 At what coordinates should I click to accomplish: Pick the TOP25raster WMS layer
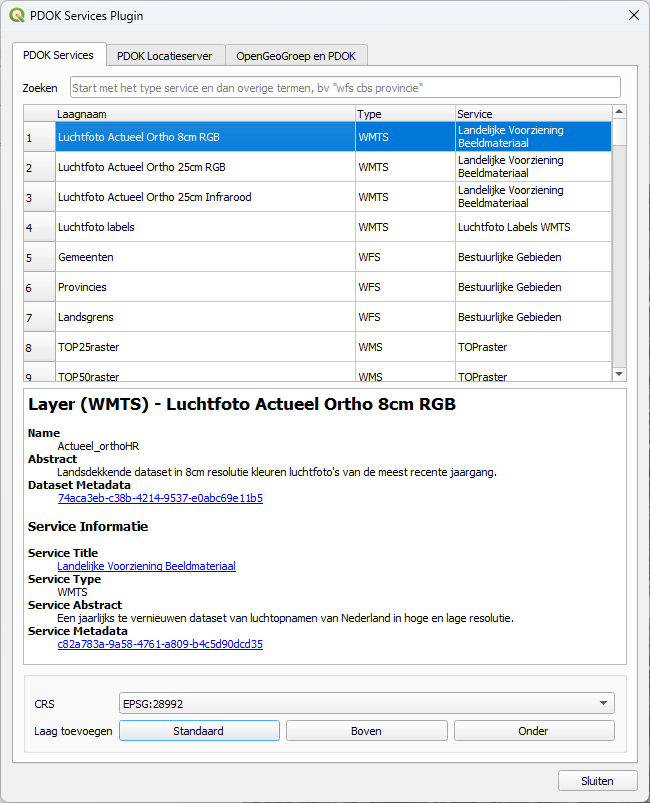click(x=204, y=347)
